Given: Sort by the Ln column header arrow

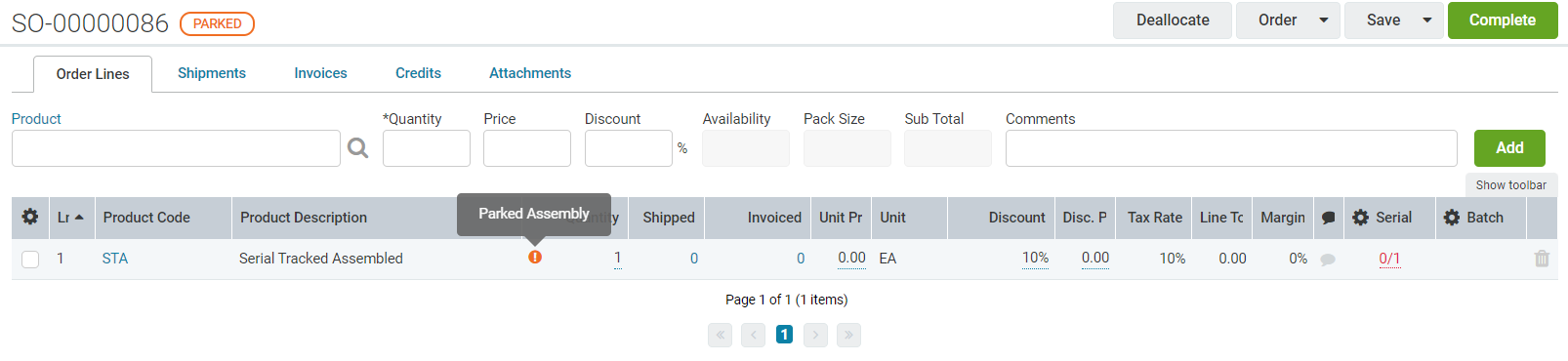Looking at the screenshot, I should pos(79,218).
